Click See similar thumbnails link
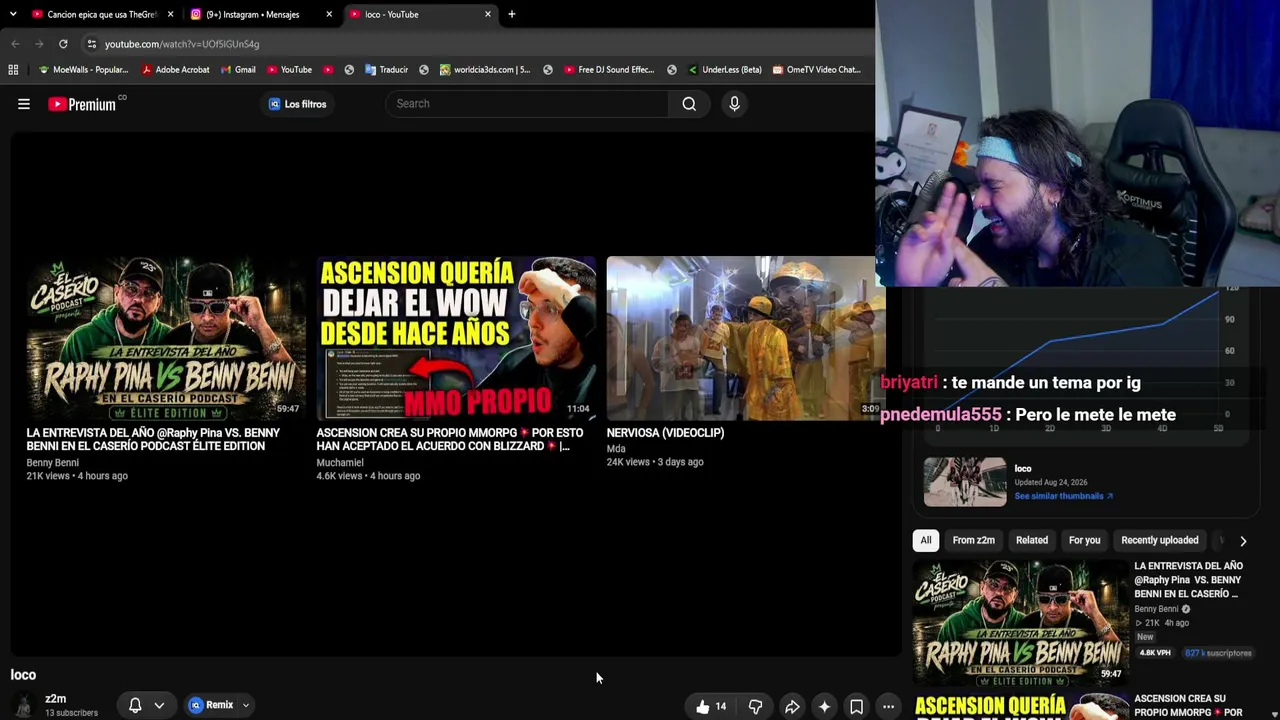The image size is (1280, 720). (1063, 496)
